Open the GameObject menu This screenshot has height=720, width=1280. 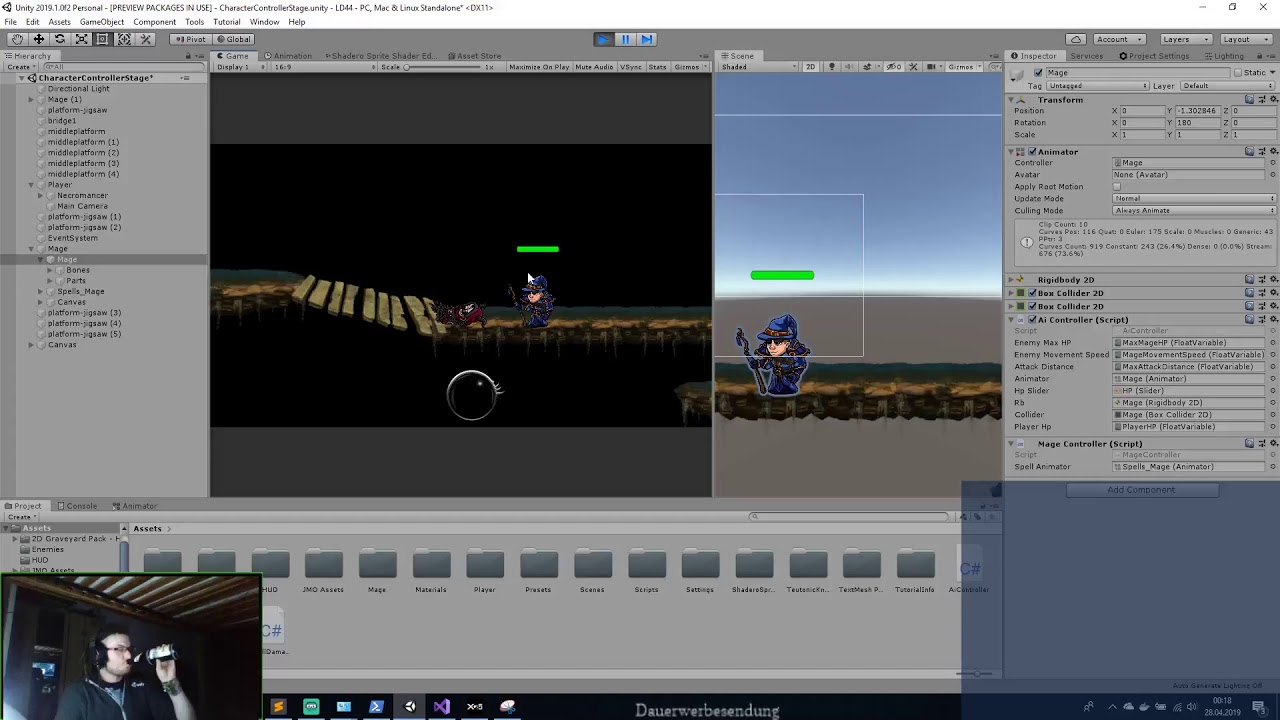(102, 22)
